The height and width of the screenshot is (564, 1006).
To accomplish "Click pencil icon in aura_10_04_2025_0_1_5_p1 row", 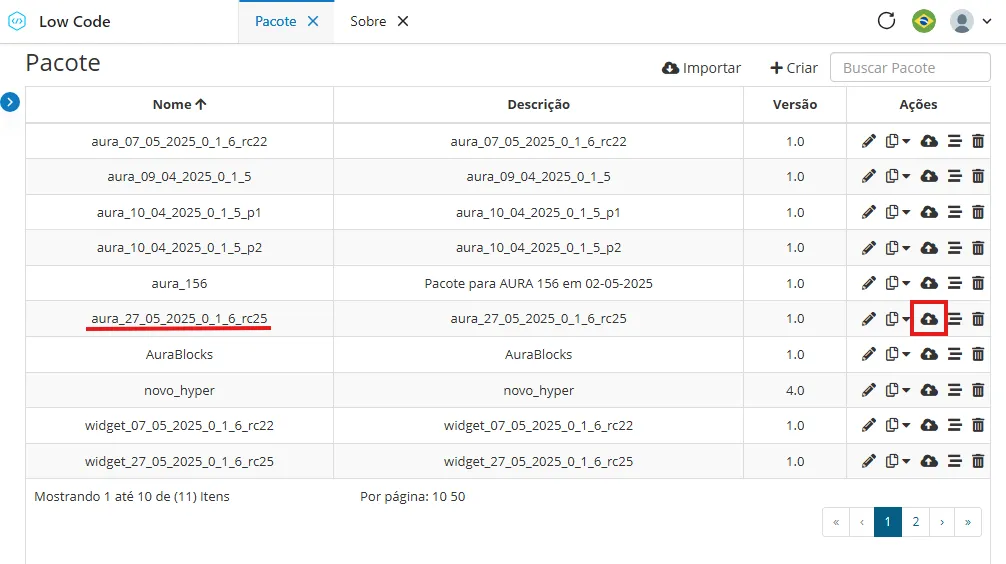I will coord(869,212).
